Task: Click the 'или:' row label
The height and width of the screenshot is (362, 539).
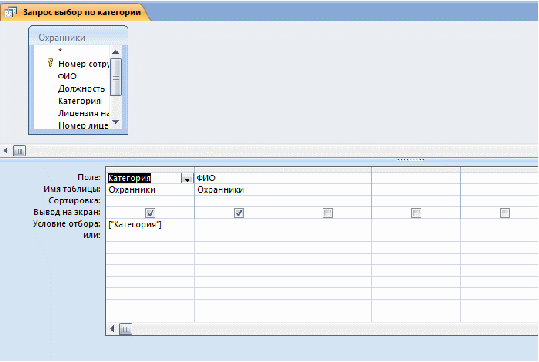Action: tap(92, 235)
